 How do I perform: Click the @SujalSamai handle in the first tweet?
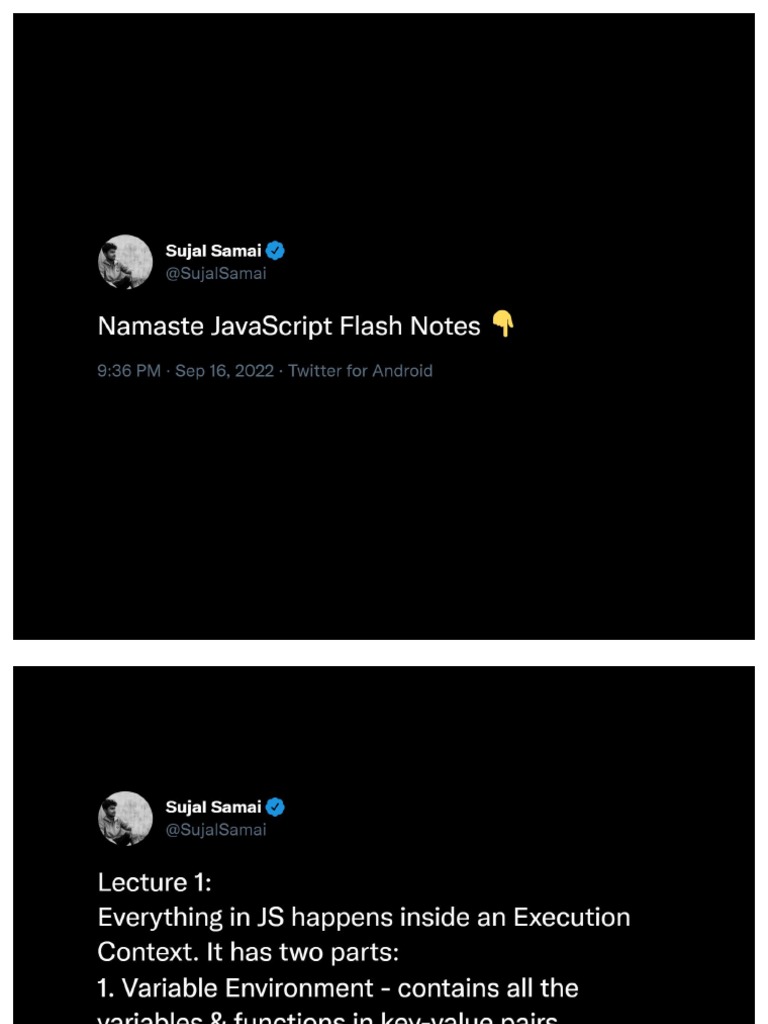[x=216, y=274]
